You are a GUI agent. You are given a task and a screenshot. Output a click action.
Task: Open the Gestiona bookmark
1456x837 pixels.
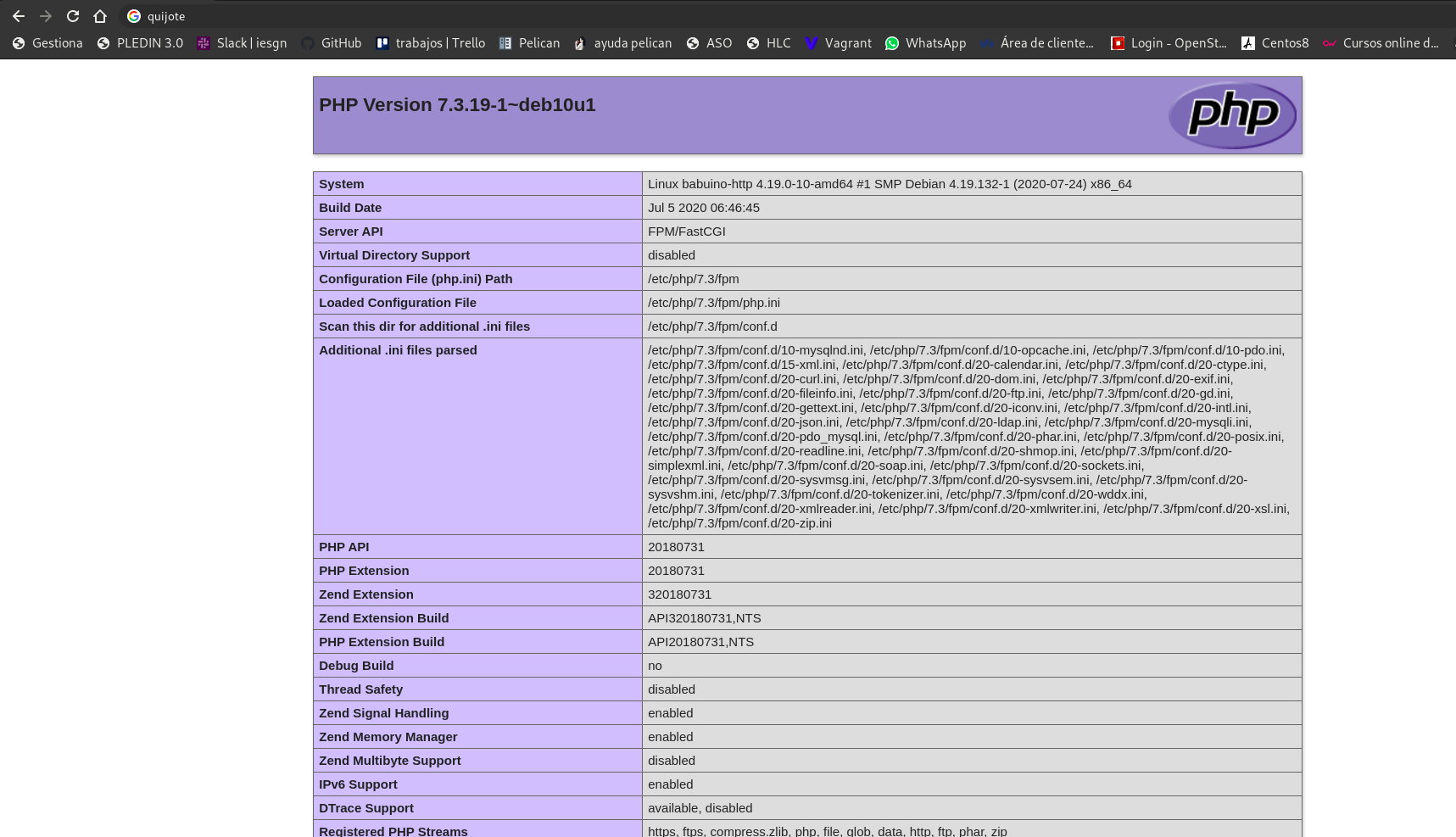[x=47, y=43]
